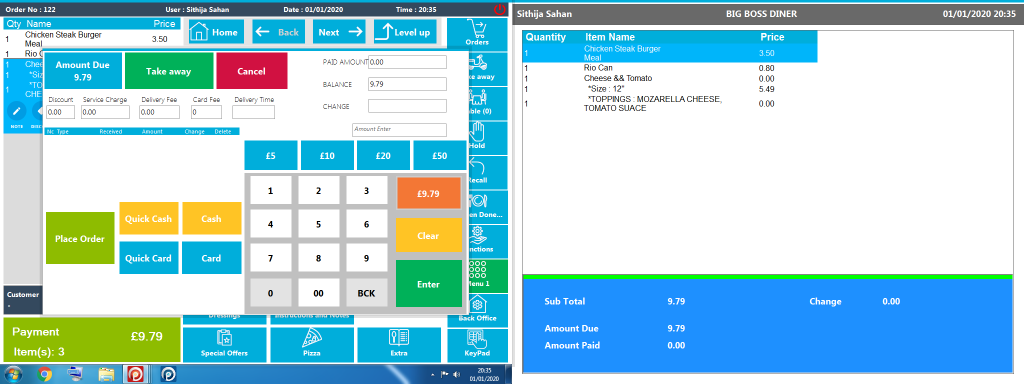Tap keypad digit 1
1024x384 pixels.
tap(270, 191)
